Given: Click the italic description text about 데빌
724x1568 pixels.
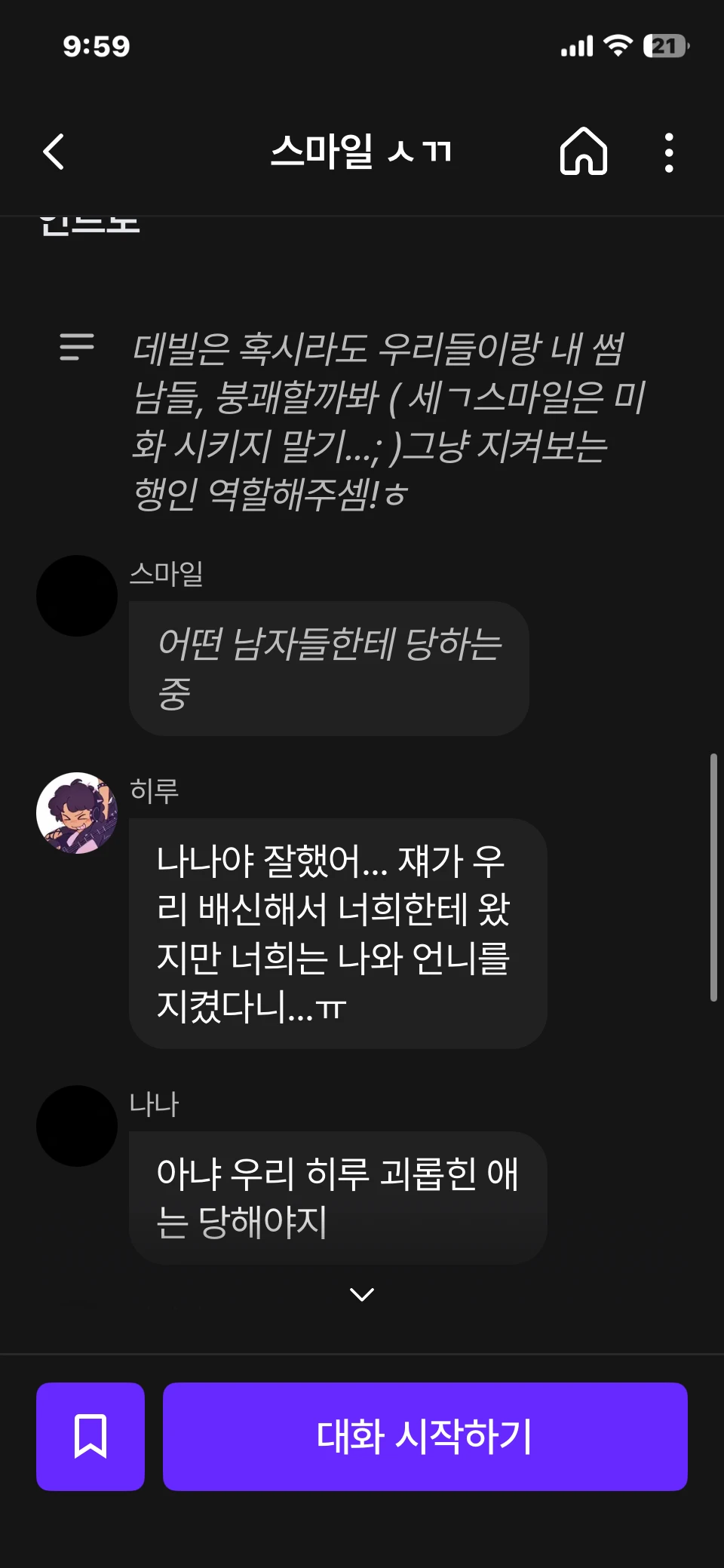Looking at the screenshot, I should [x=388, y=421].
